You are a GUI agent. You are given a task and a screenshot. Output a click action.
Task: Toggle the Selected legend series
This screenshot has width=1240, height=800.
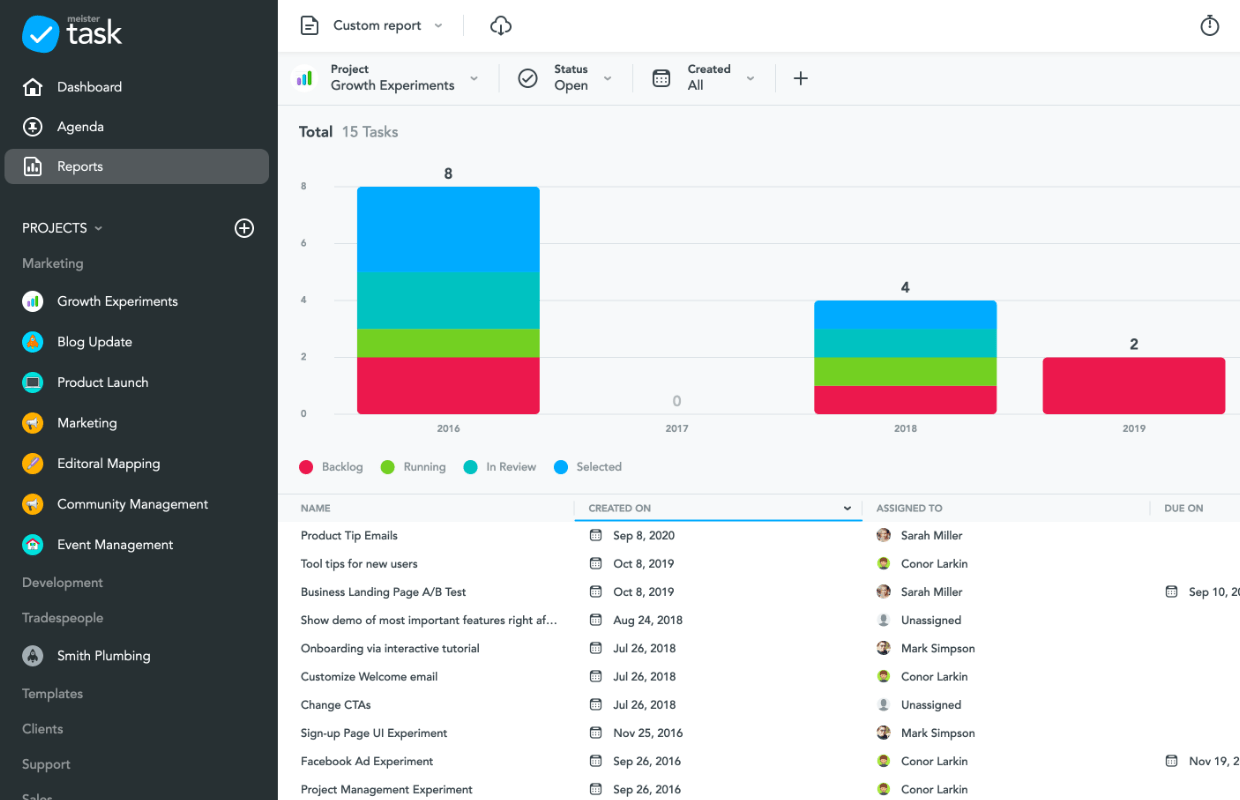(587, 467)
